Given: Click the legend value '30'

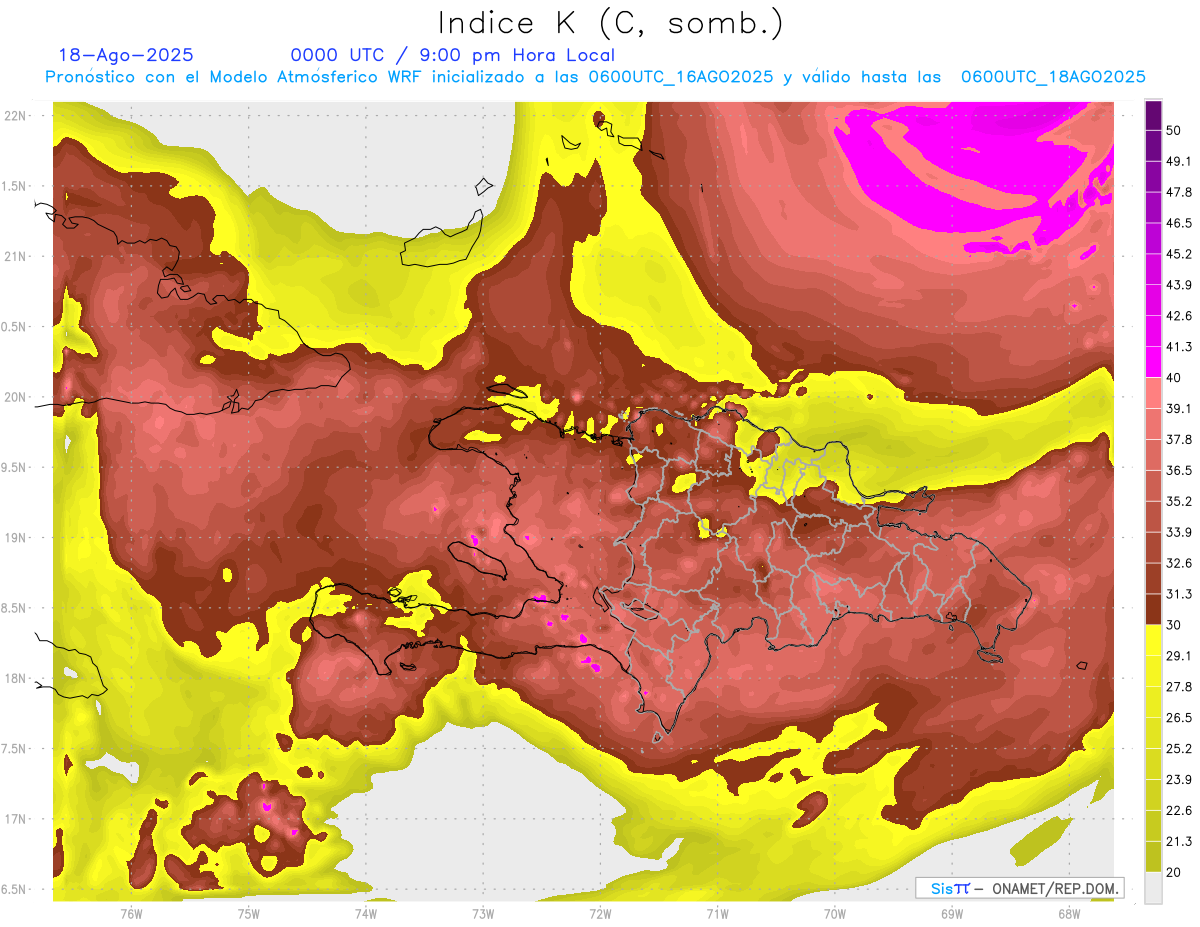Looking at the screenshot, I should (1174, 625).
